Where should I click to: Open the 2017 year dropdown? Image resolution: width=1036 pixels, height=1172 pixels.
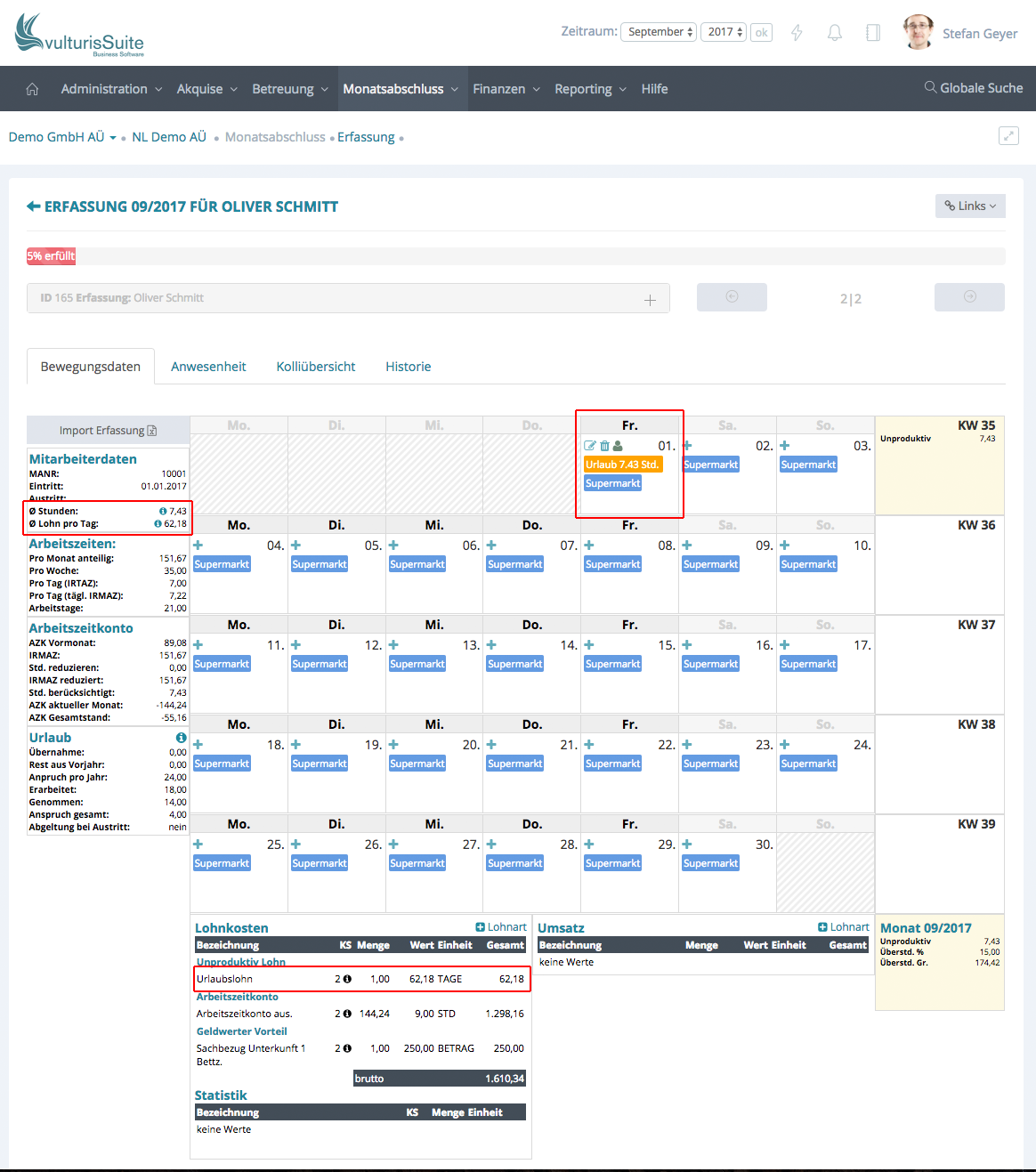(724, 32)
